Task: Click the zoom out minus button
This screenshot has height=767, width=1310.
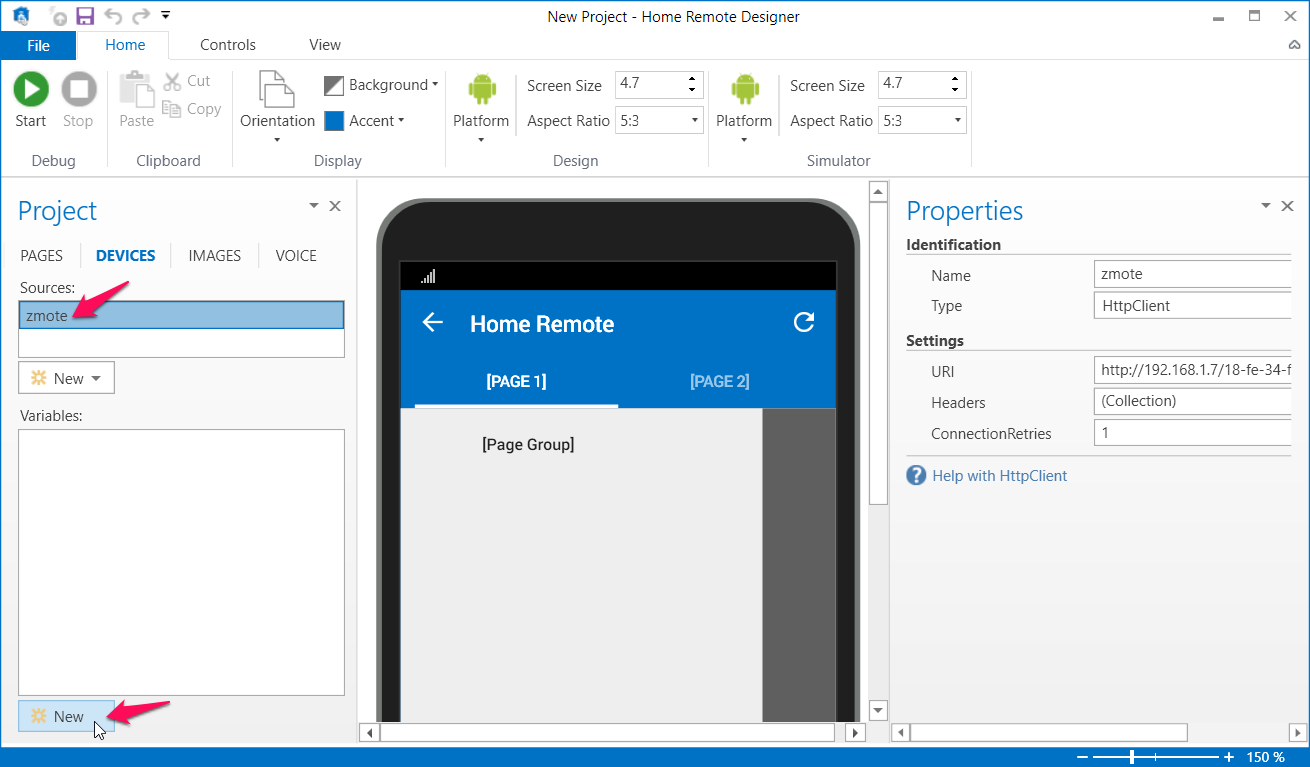Action: 1082,757
